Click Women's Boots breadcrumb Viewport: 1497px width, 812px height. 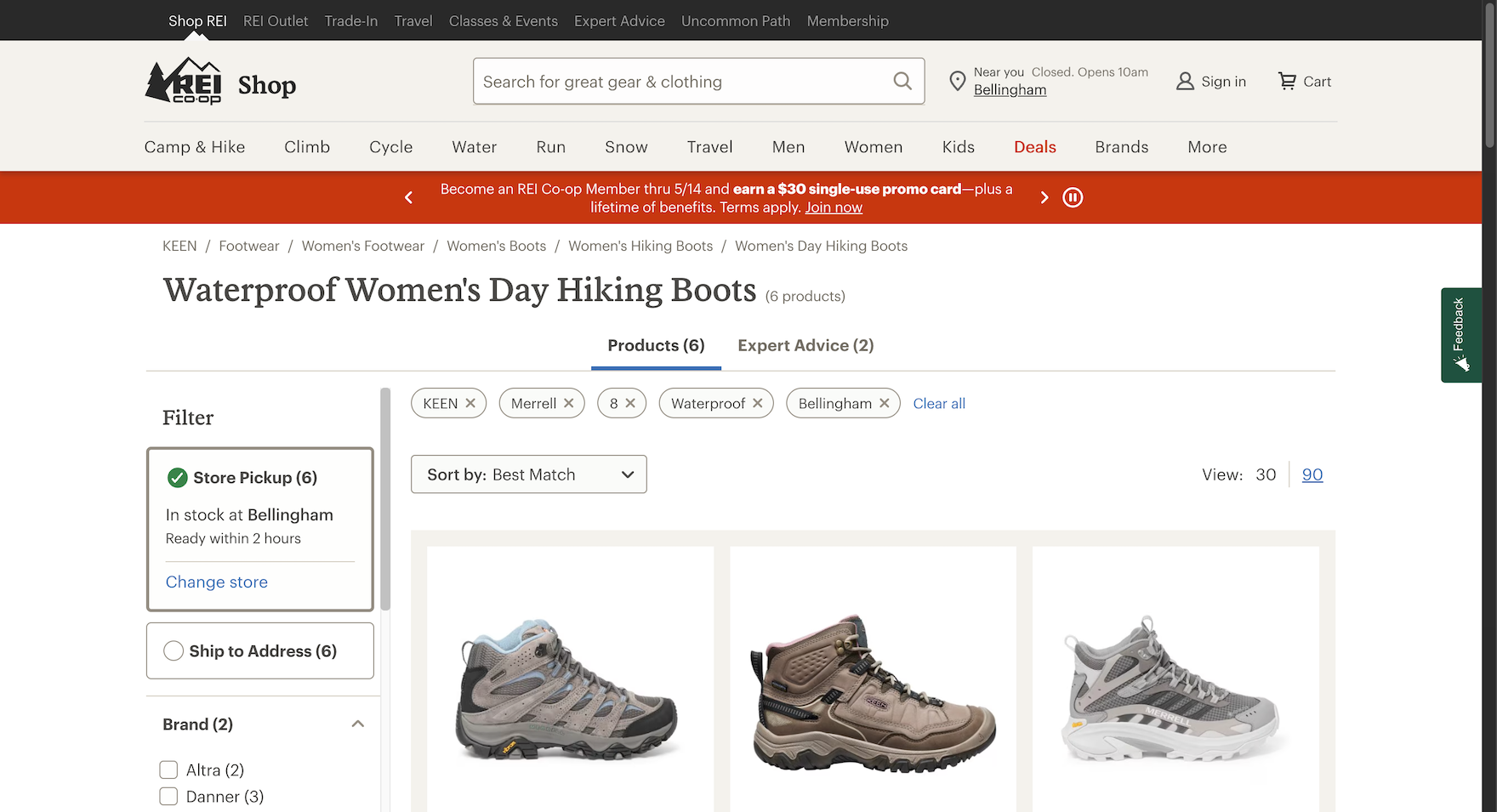click(497, 246)
